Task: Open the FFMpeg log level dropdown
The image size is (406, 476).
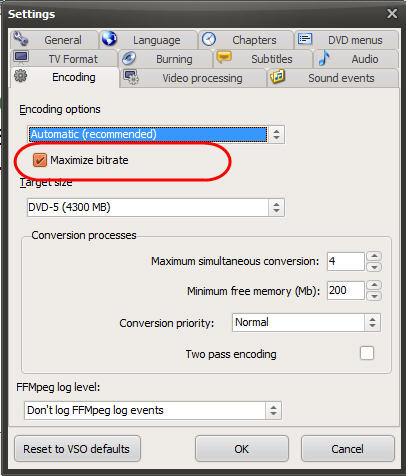Action: (x=153, y=410)
